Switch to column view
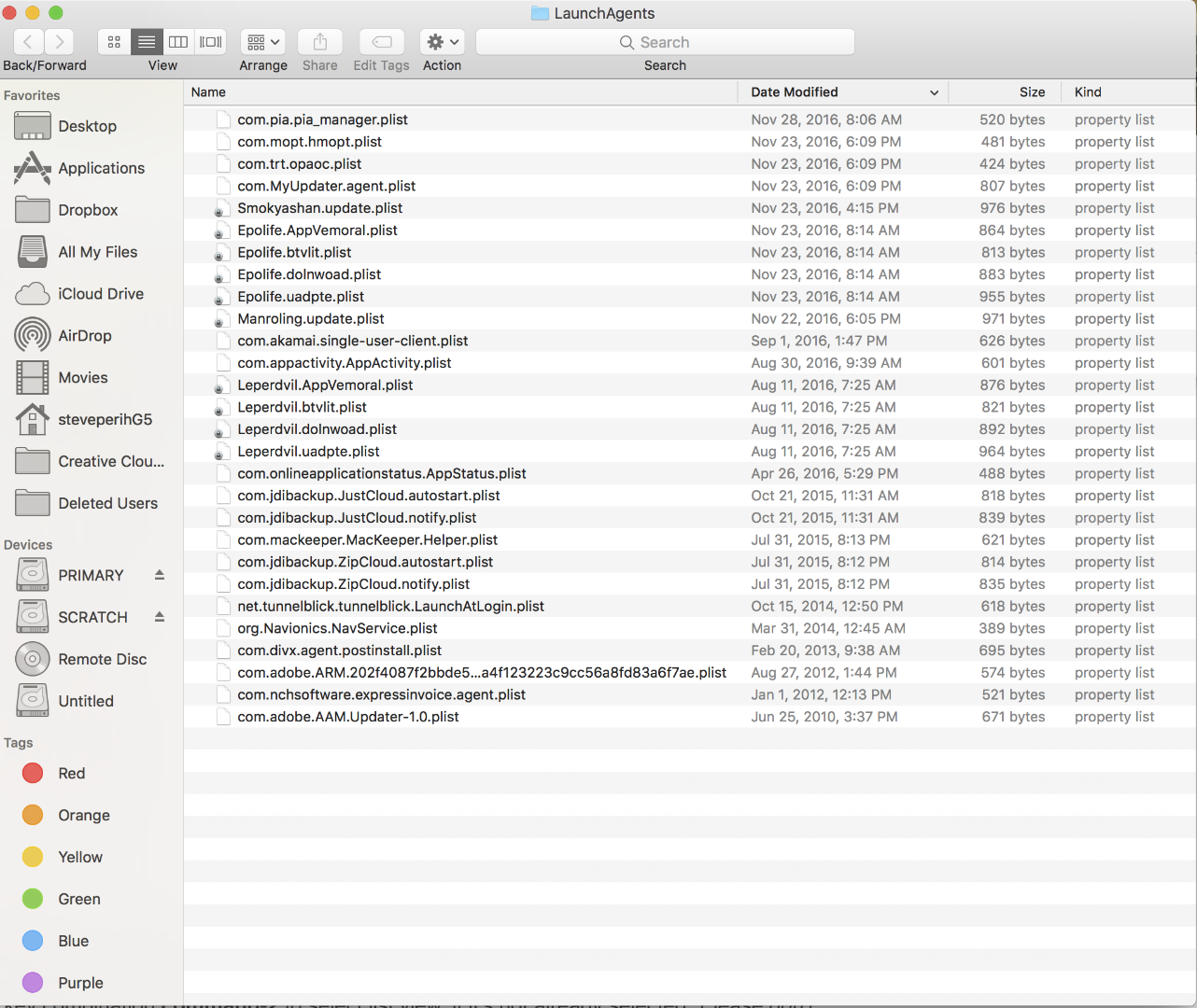 (178, 41)
